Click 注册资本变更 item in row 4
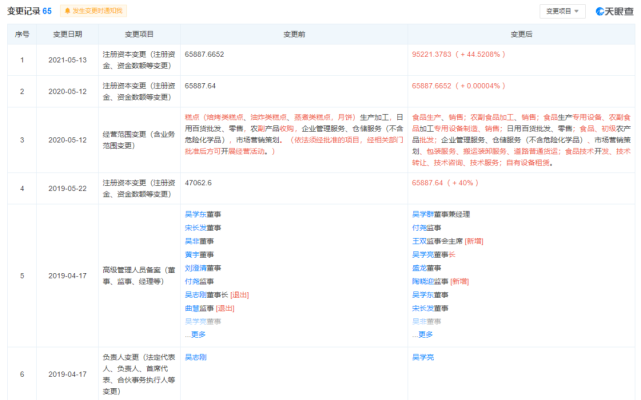The height and width of the screenshot is (400, 641). click(139, 189)
